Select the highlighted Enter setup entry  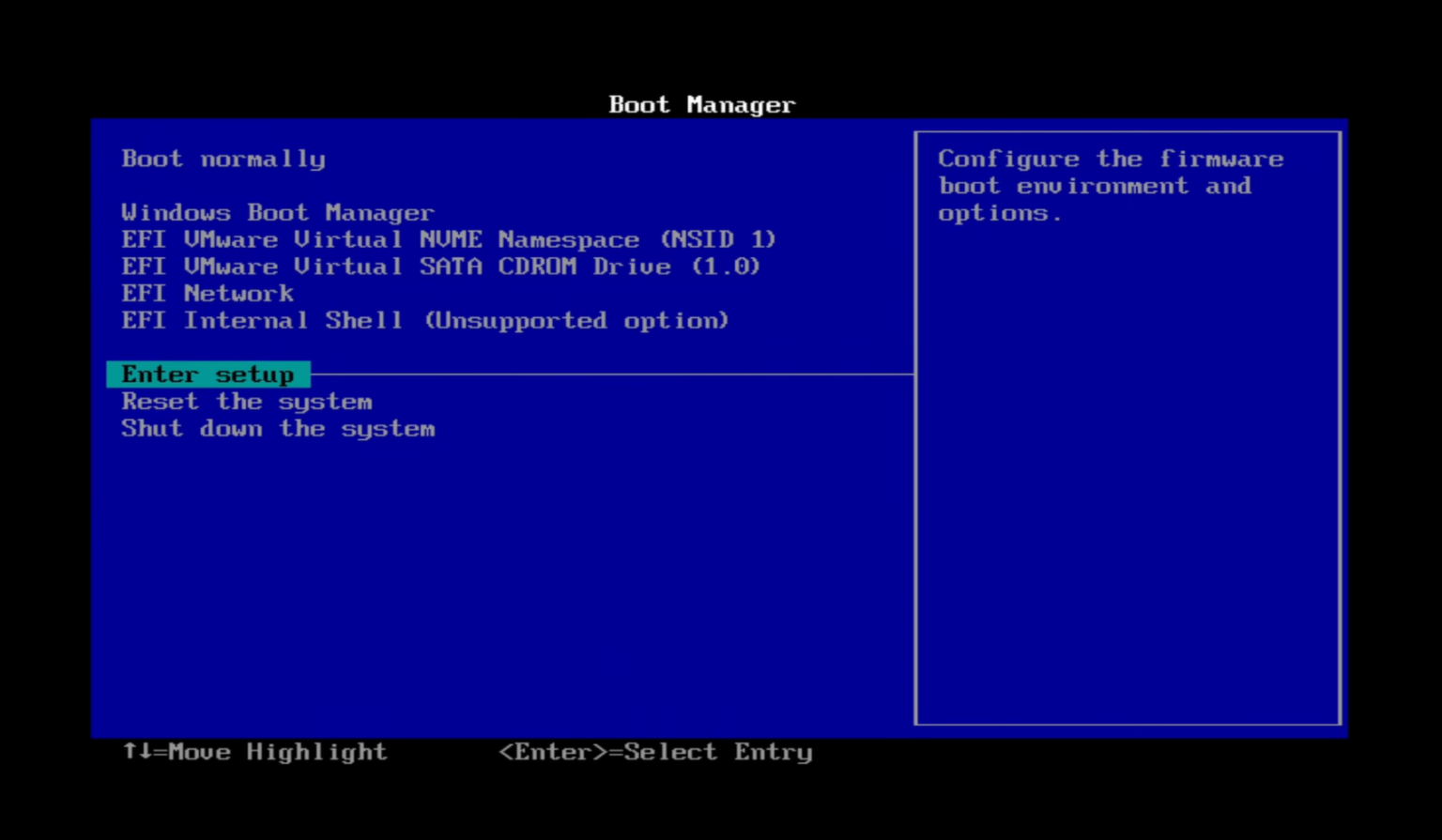(x=207, y=374)
